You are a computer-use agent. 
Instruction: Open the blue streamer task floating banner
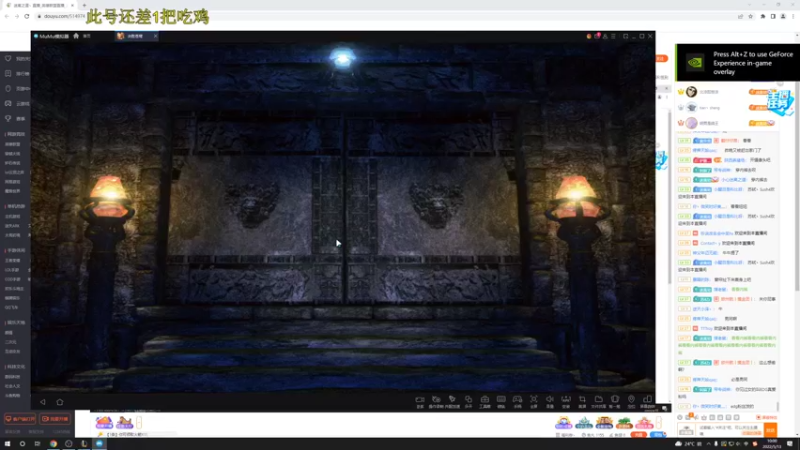pyautogui.click(x=781, y=102)
